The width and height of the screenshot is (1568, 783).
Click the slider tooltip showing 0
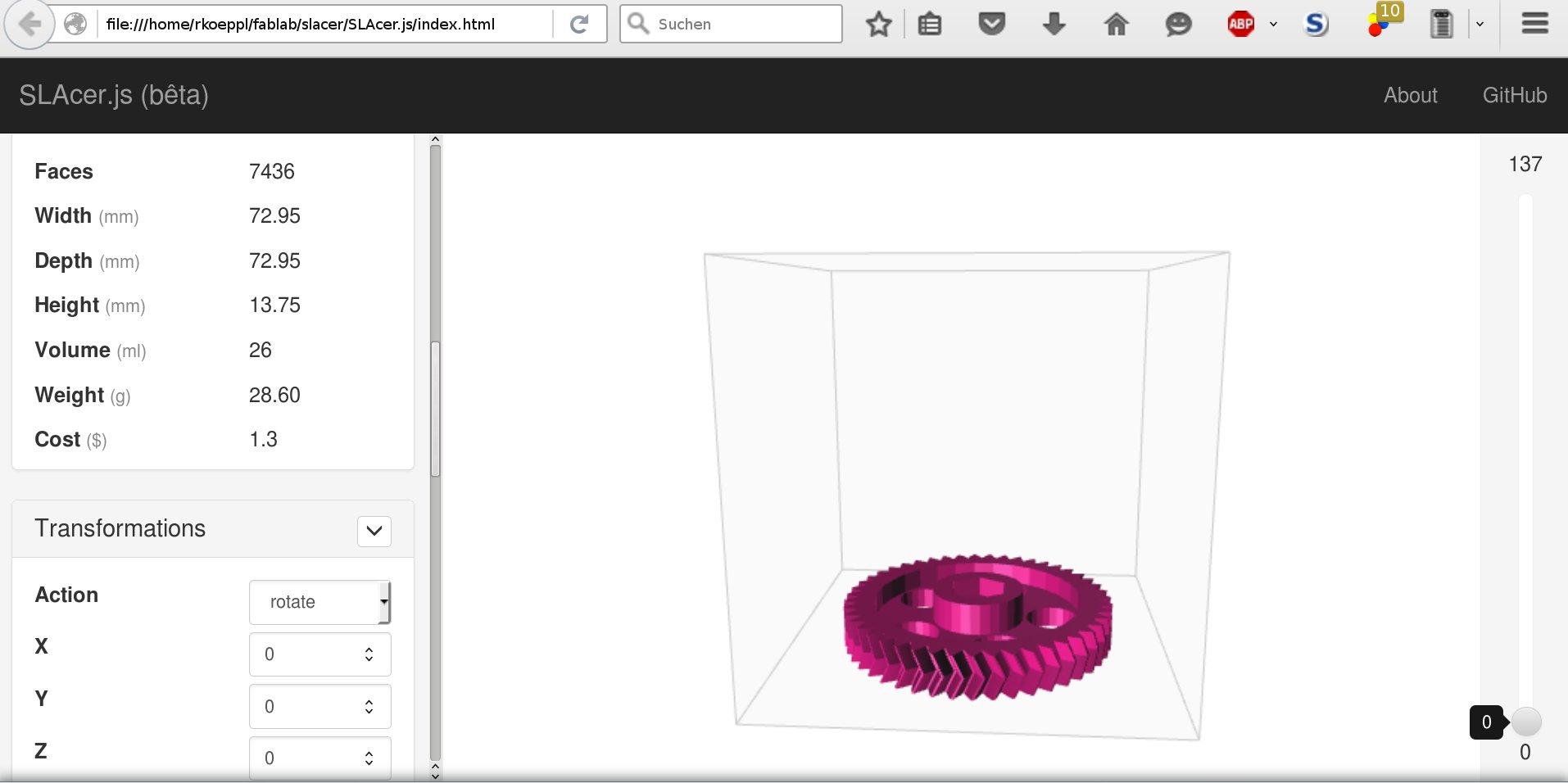[x=1487, y=722]
